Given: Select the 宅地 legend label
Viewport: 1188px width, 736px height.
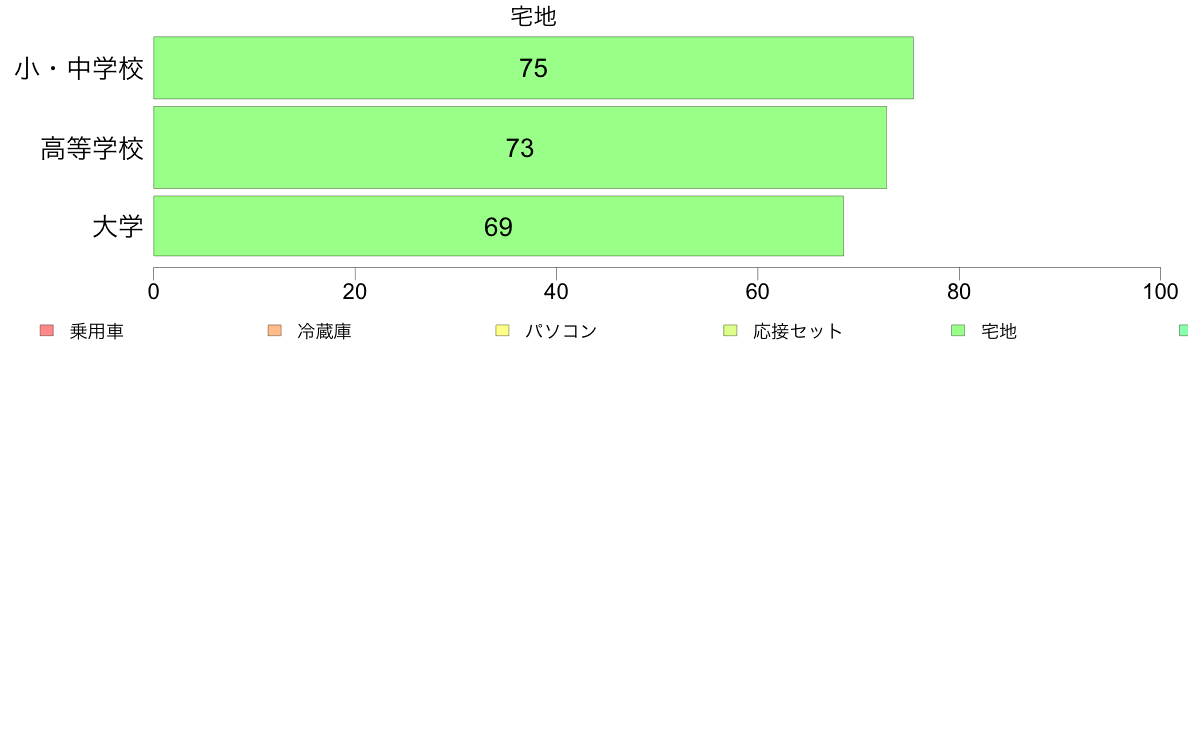Looking at the screenshot, I should point(999,331).
